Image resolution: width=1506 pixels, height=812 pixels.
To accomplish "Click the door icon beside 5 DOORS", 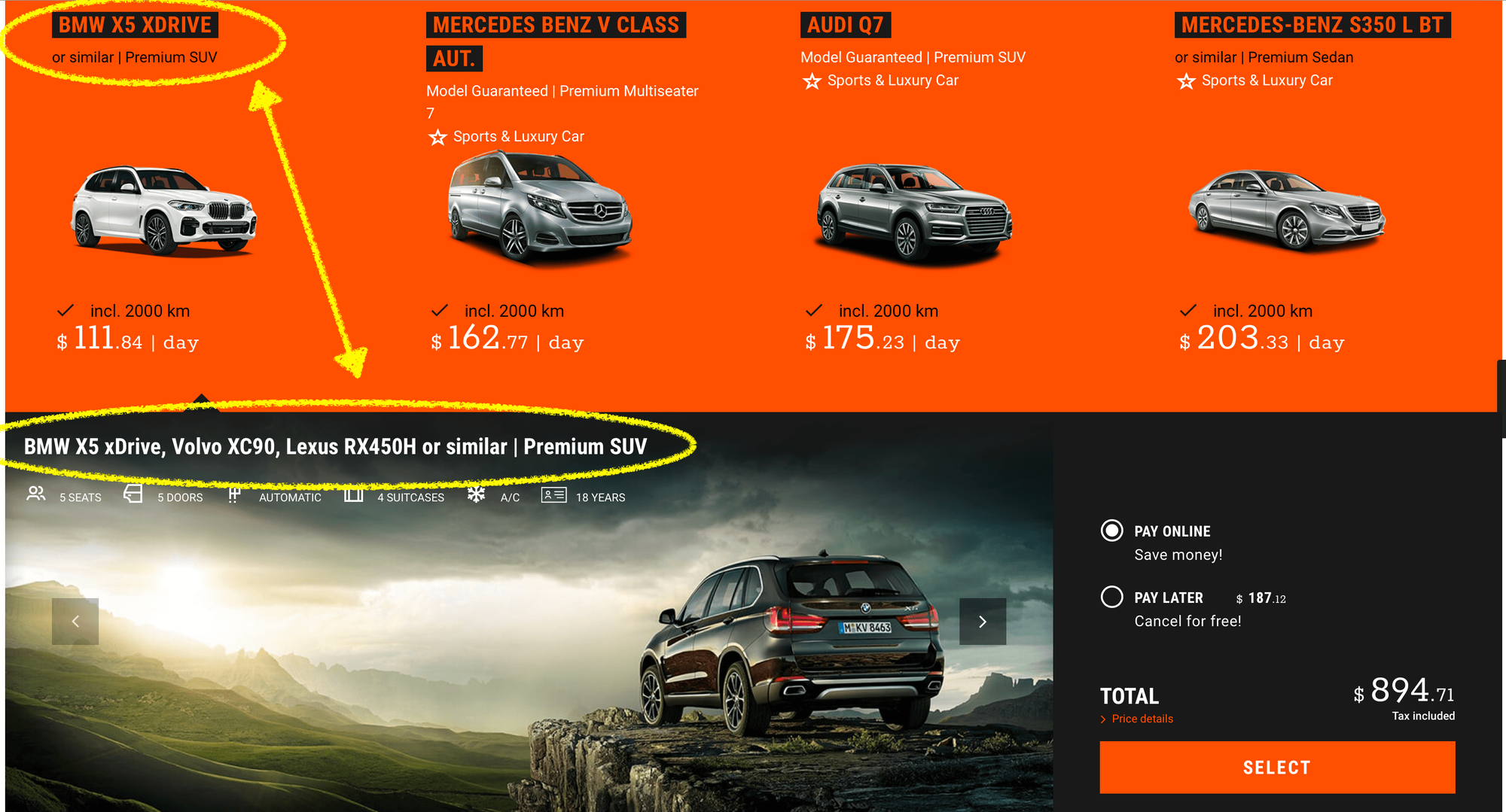I will [133, 494].
